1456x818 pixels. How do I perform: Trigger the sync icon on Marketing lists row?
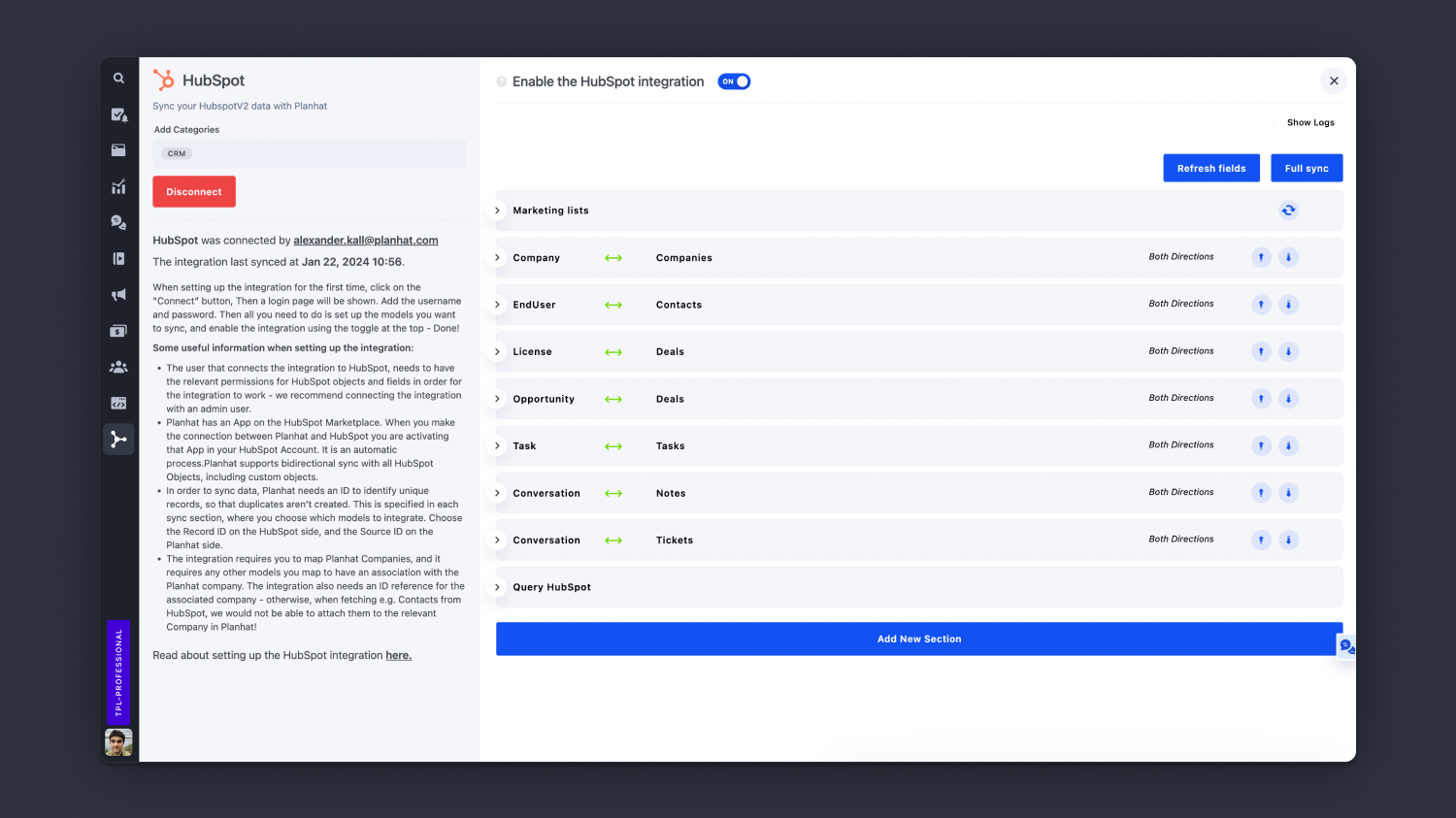point(1288,210)
